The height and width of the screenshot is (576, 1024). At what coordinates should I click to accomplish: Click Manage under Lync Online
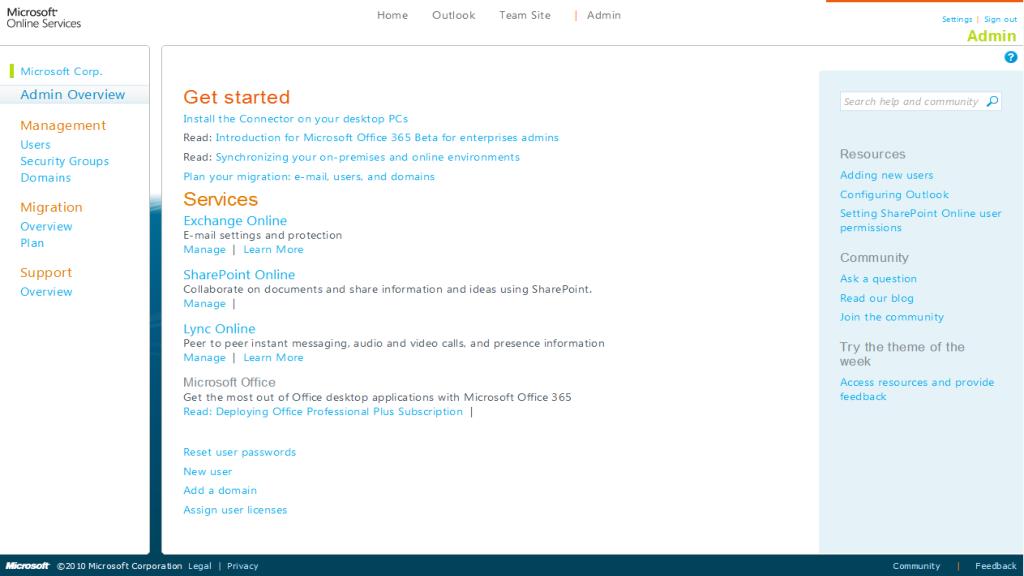pyautogui.click(x=204, y=358)
